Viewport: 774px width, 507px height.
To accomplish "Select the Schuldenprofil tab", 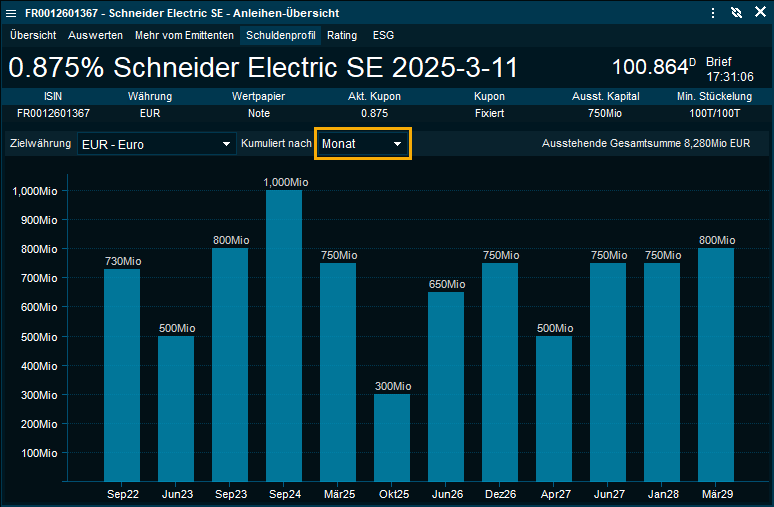I will click(x=281, y=35).
